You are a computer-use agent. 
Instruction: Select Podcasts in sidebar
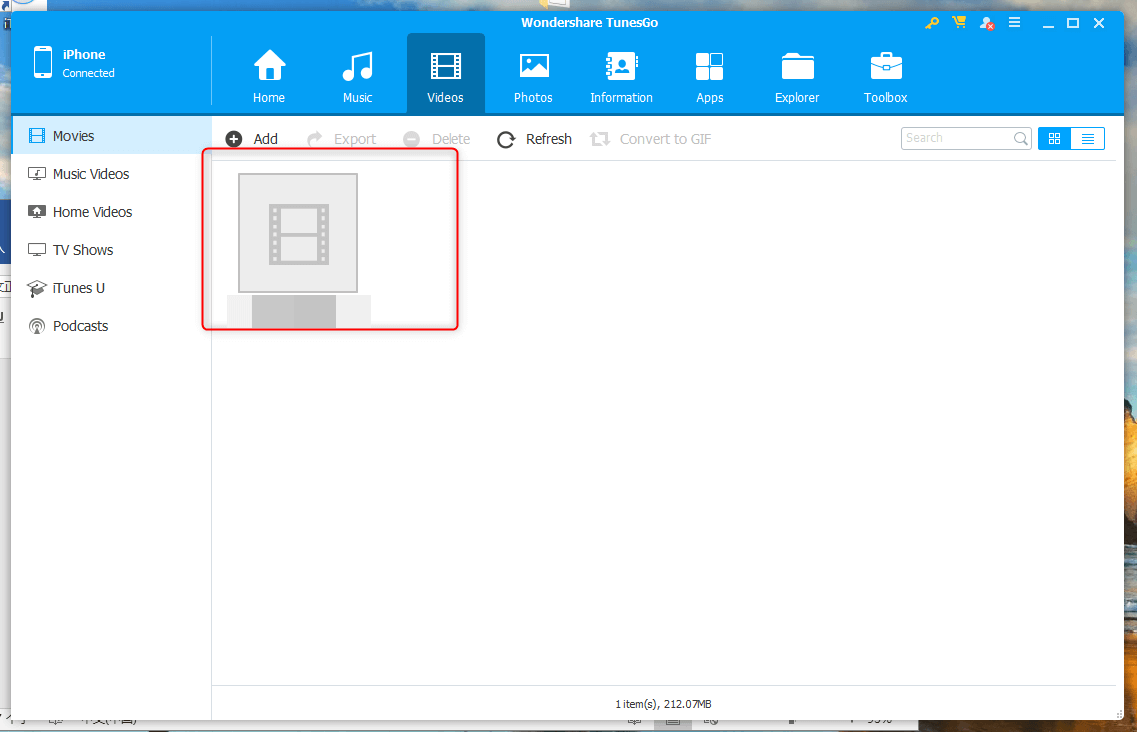coord(80,326)
